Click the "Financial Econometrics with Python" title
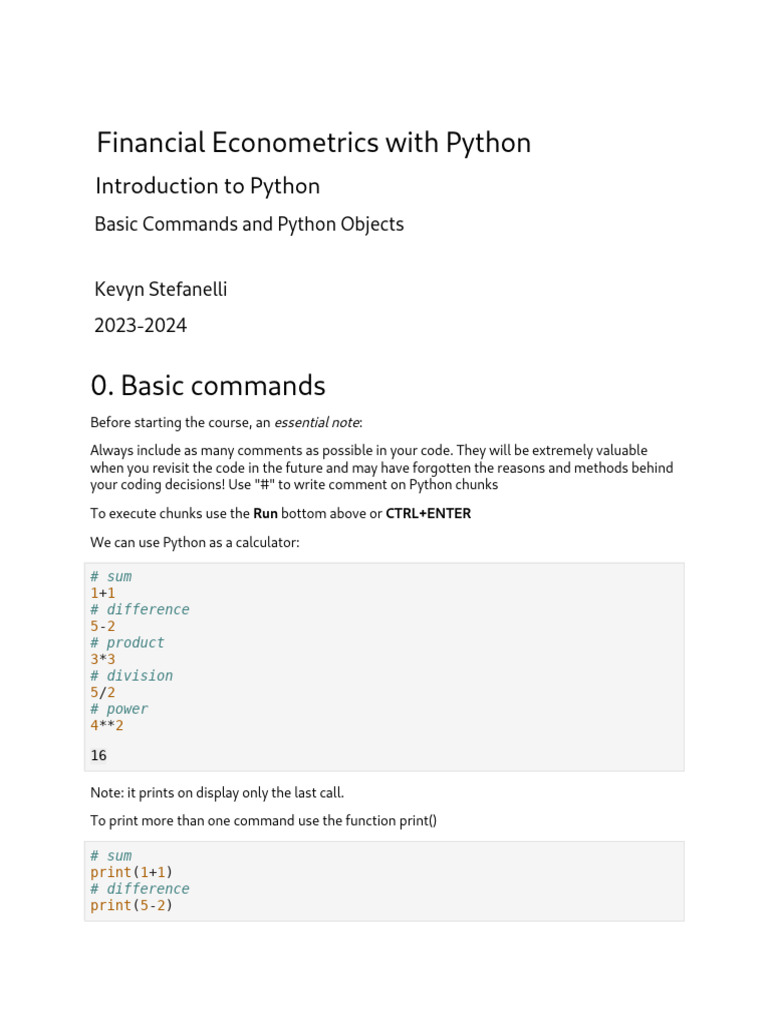Screen dimensions: 768x1024 click(x=313, y=143)
